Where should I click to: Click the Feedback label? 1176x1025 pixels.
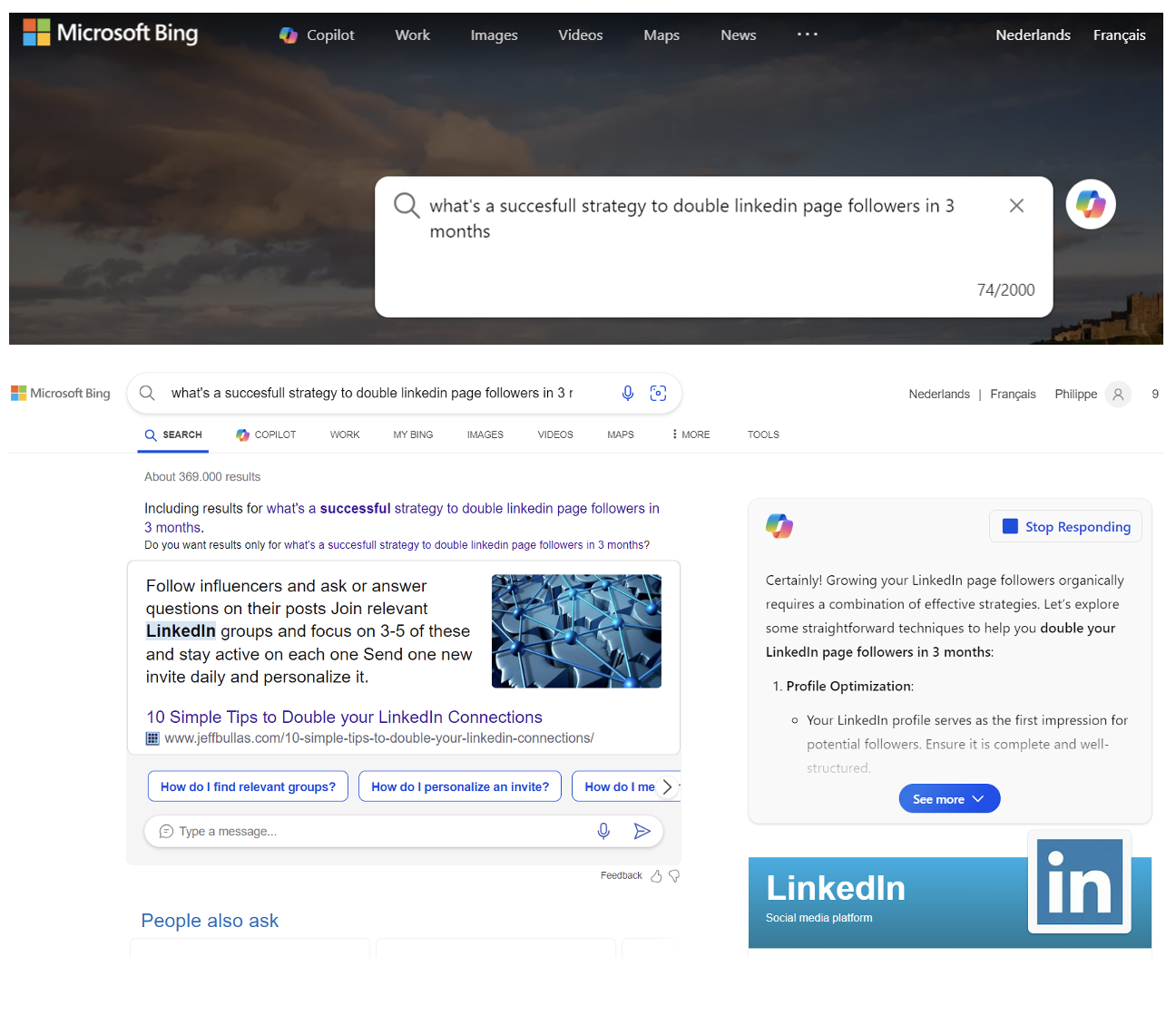[x=621, y=875]
